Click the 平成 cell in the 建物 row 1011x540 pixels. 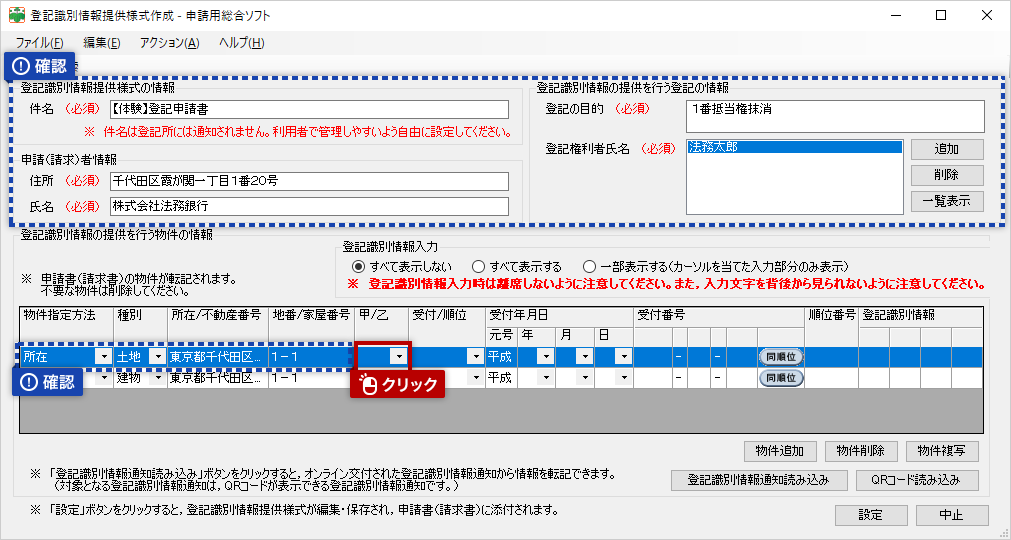tap(501, 378)
